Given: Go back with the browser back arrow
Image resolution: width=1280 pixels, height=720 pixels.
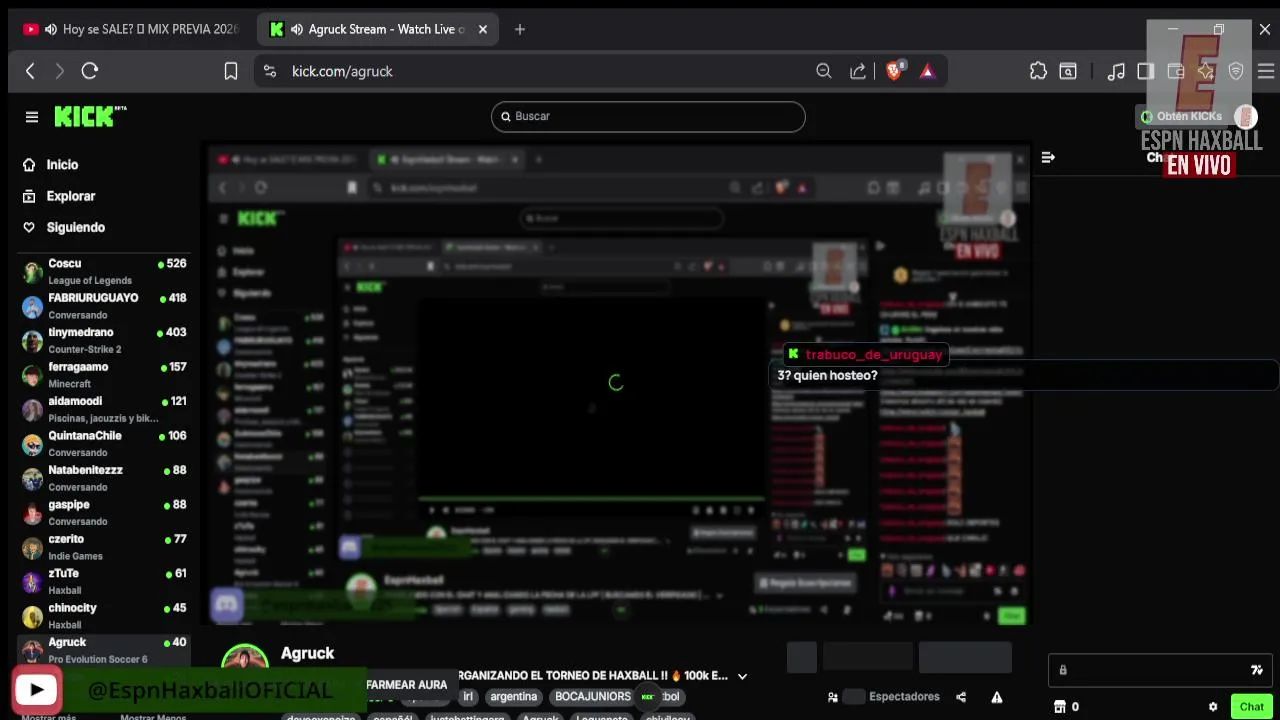Looking at the screenshot, I should tap(30, 71).
